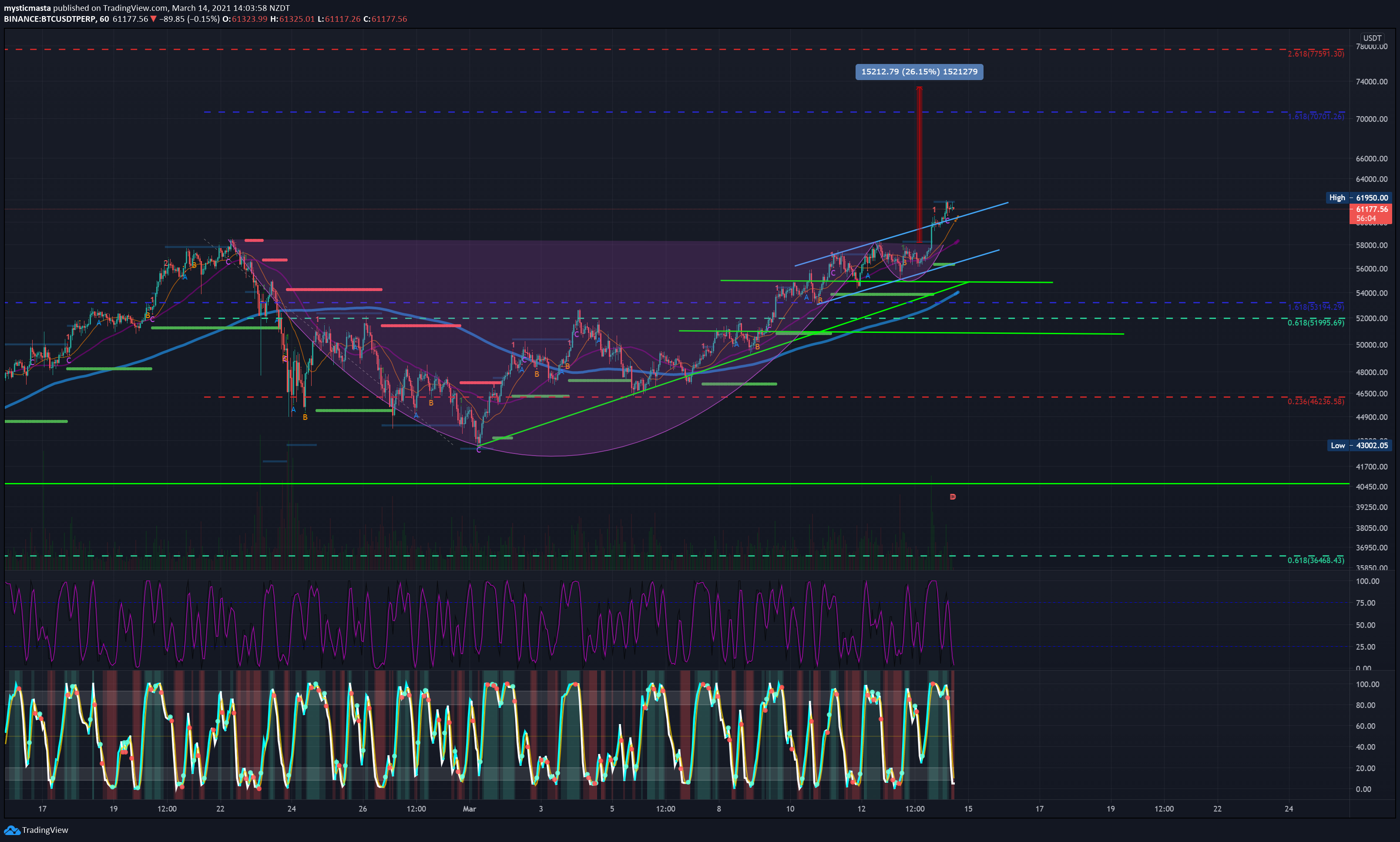
Task: Select the 1.618(70701.26) Fibonacci level label
Action: (x=1316, y=116)
